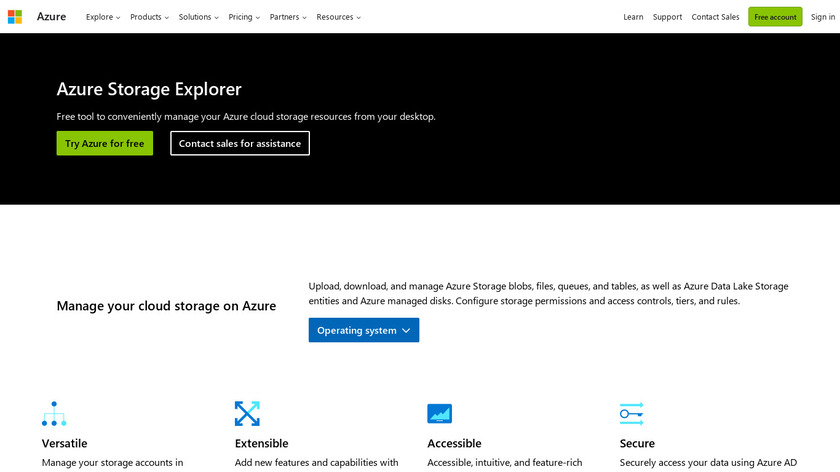Click the Microsoft logo icon
This screenshot has width=840, height=472.
(x=15, y=17)
